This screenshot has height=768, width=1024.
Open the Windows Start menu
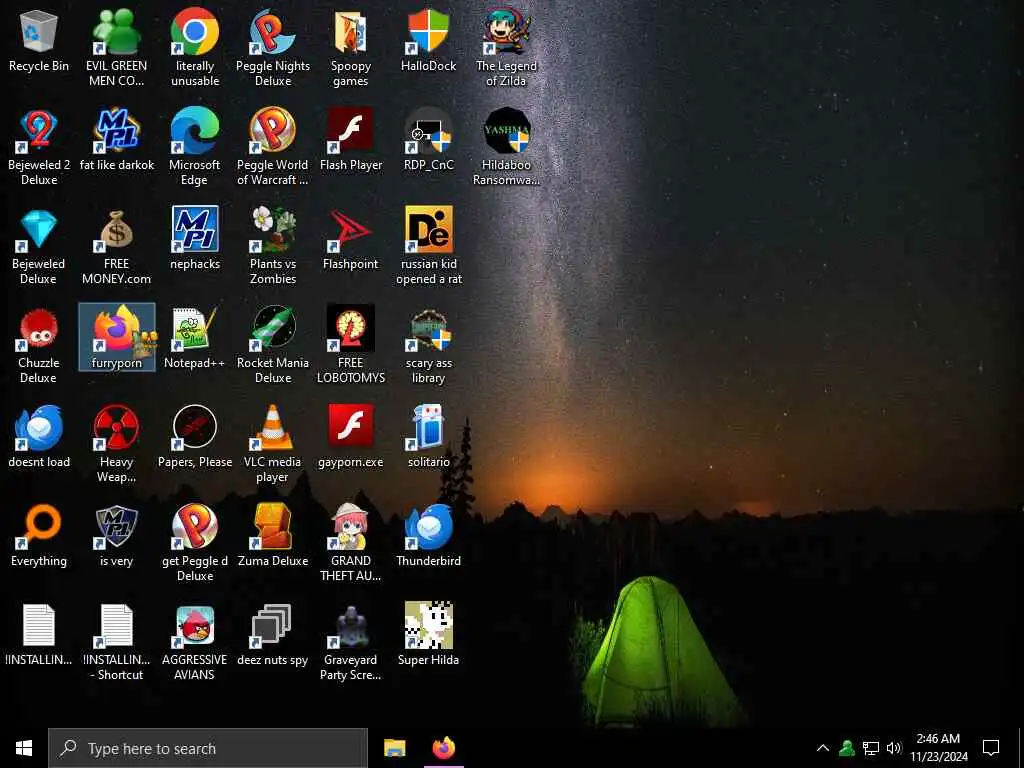click(x=24, y=748)
